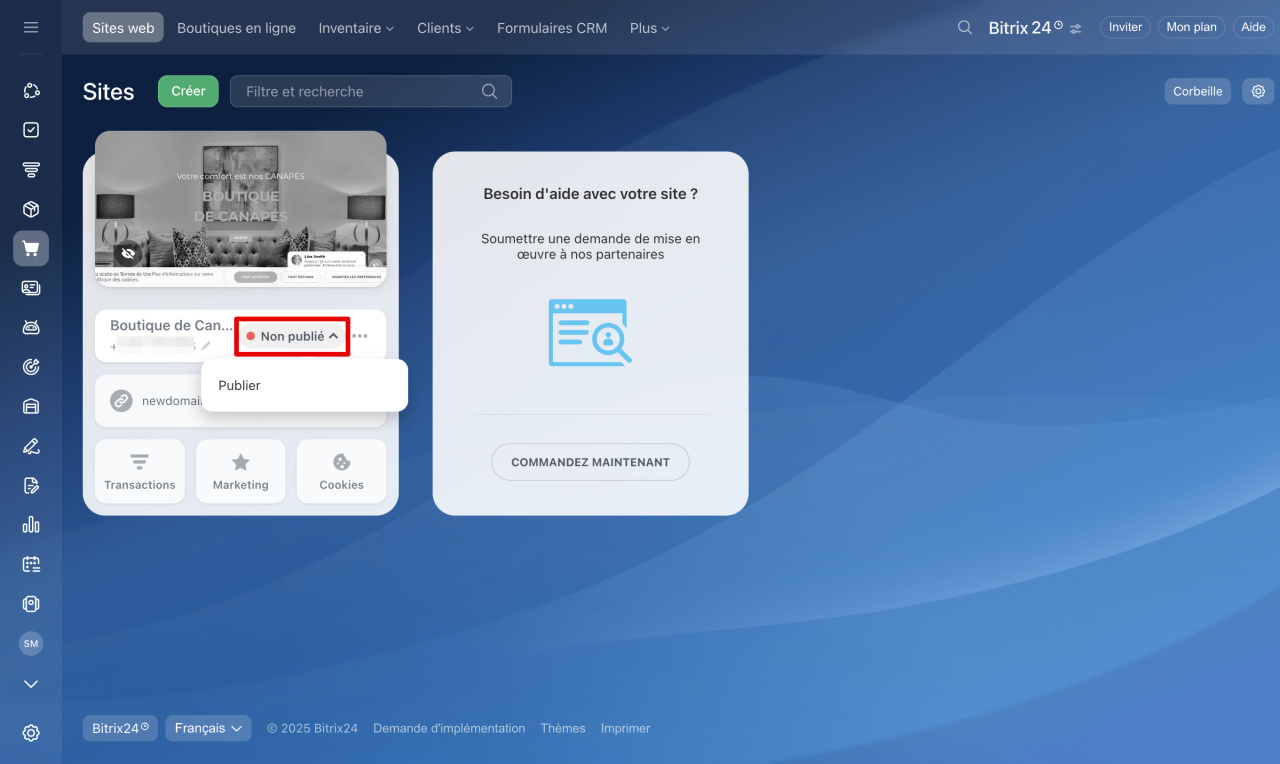Focus the Filtre et recherche field
Image resolution: width=1280 pixels, height=764 pixels.
click(371, 91)
